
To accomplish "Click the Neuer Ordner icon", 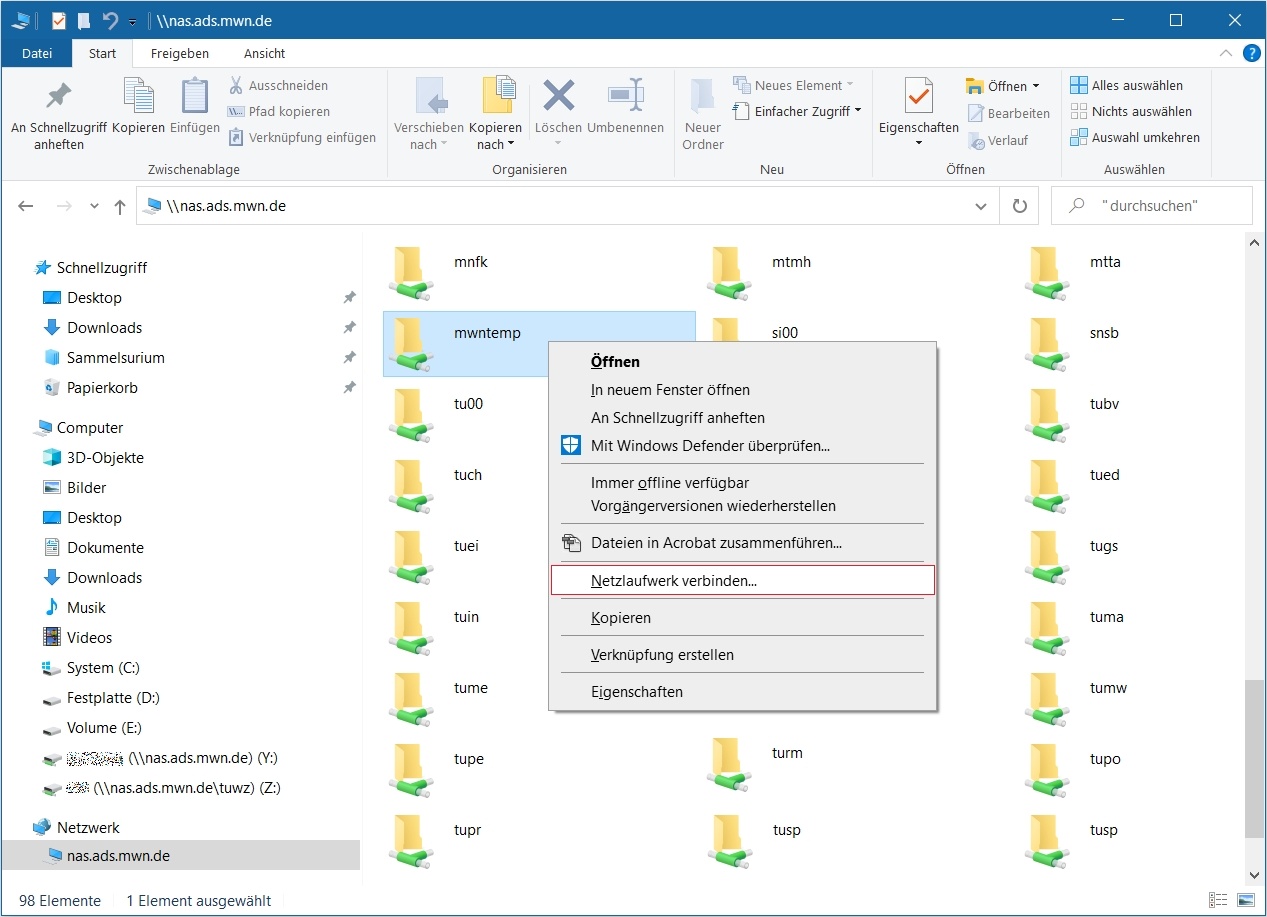I will click(x=702, y=98).
